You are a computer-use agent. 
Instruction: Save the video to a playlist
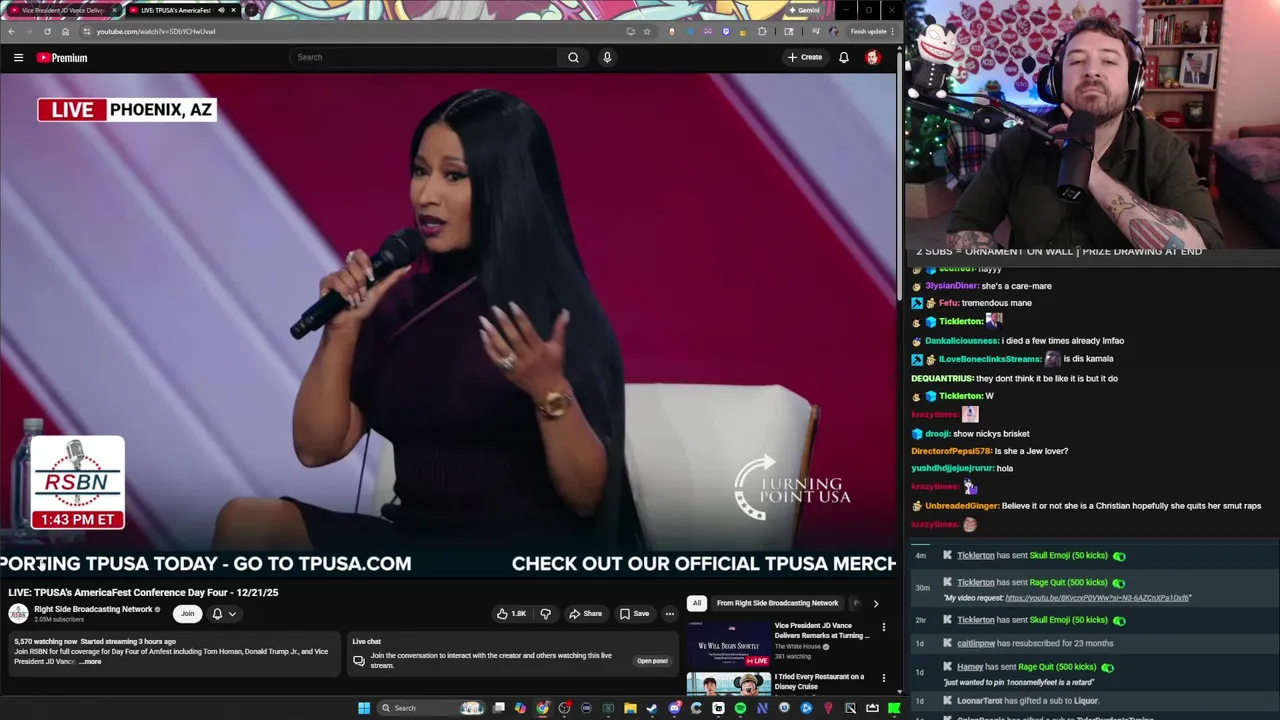pos(634,614)
